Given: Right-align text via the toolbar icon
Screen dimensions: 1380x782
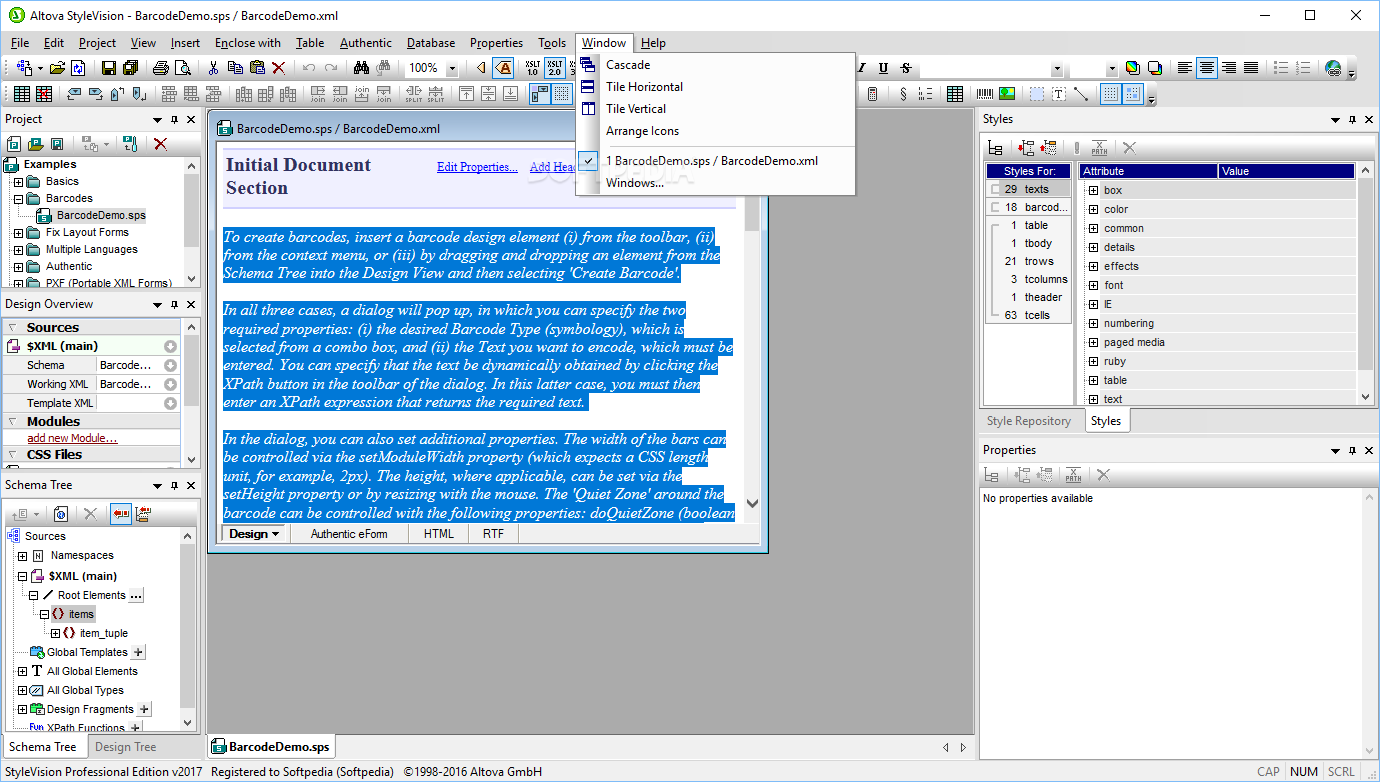Looking at the screenshot, I should (x=1229, y=68).
